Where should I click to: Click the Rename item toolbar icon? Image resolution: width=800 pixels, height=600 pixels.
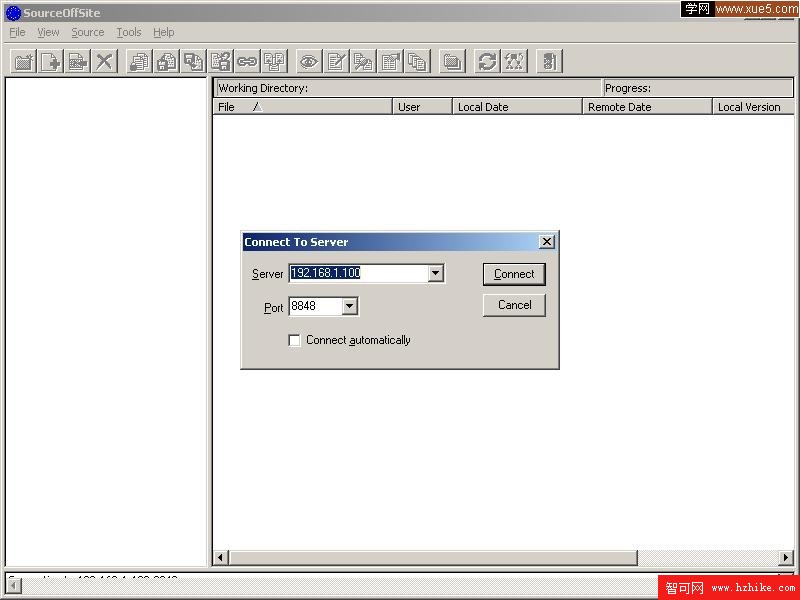click(78, 62)
